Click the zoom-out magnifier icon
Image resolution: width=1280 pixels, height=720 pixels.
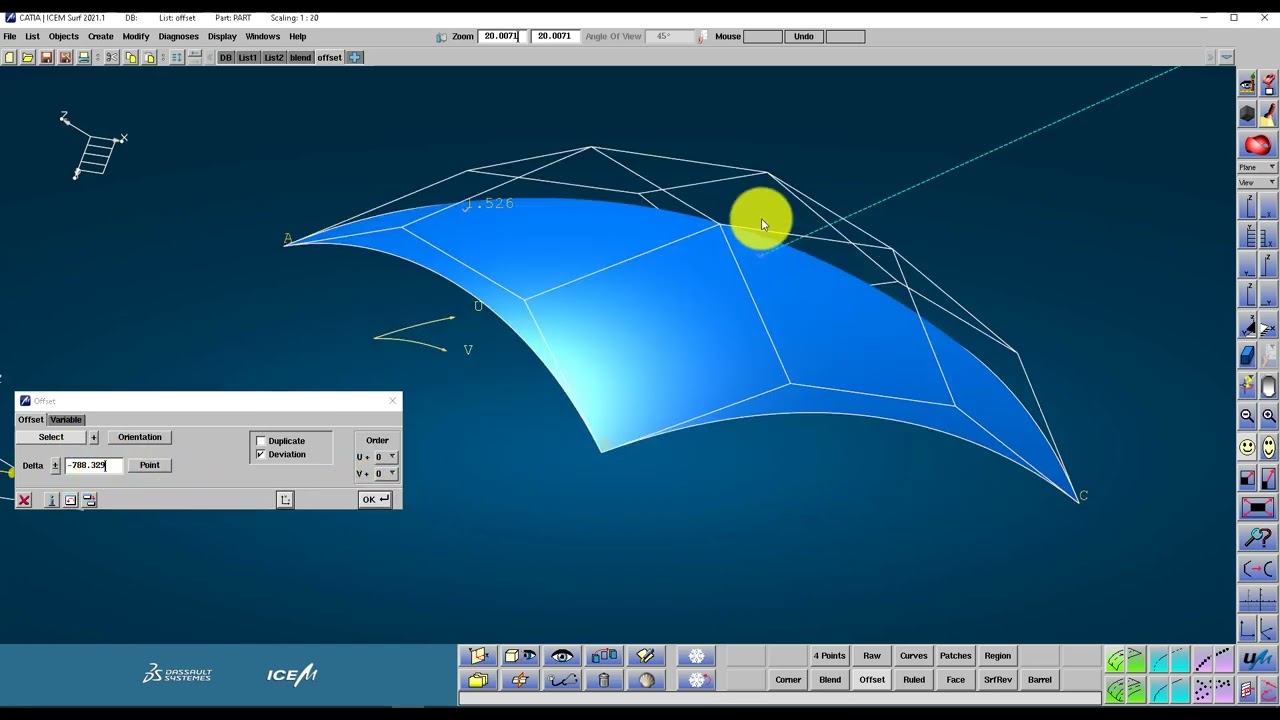[1247, 416]
